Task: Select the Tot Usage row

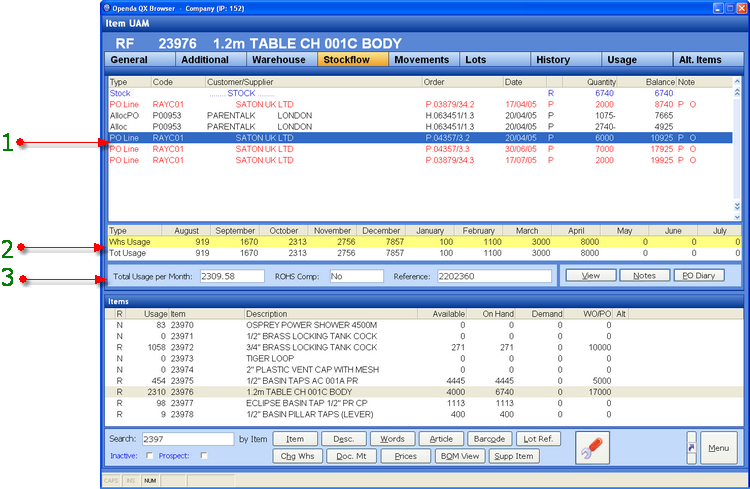Action: pyautogui.click(x=424, y=253)
